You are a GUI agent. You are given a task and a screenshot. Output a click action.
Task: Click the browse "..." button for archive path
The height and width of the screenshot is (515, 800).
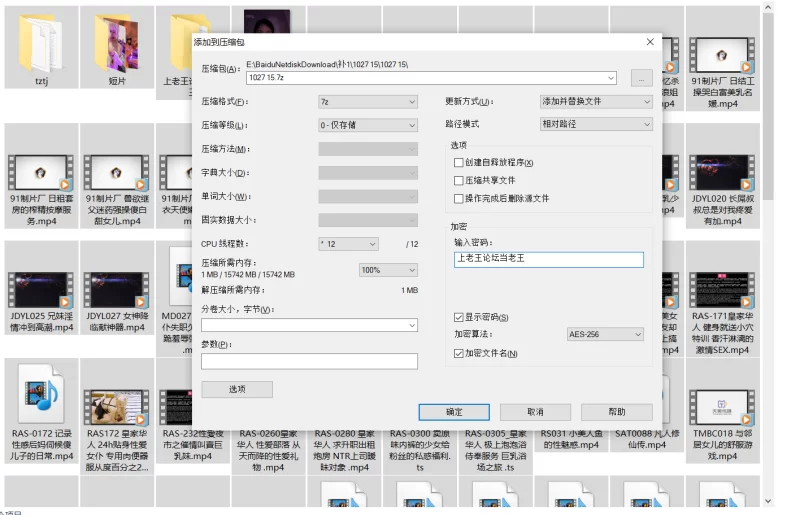(x=641, y=78)
